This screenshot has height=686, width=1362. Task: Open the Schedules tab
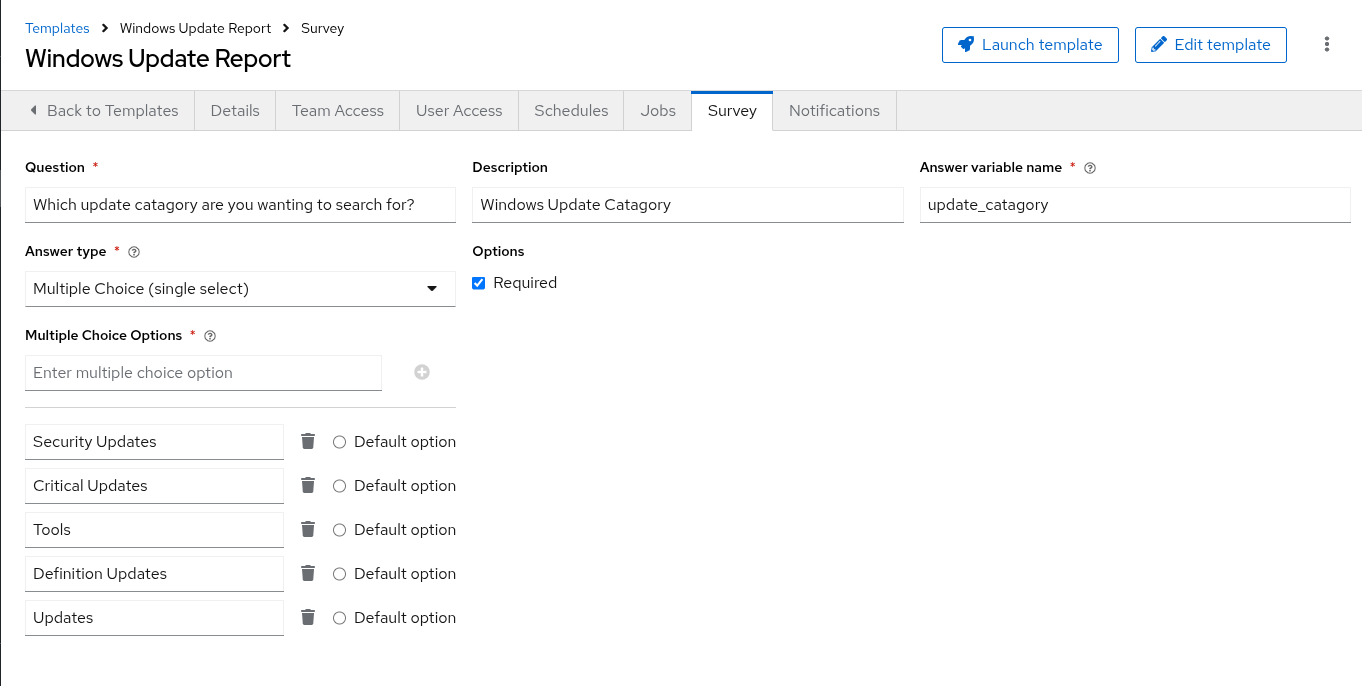click(571, 111)
